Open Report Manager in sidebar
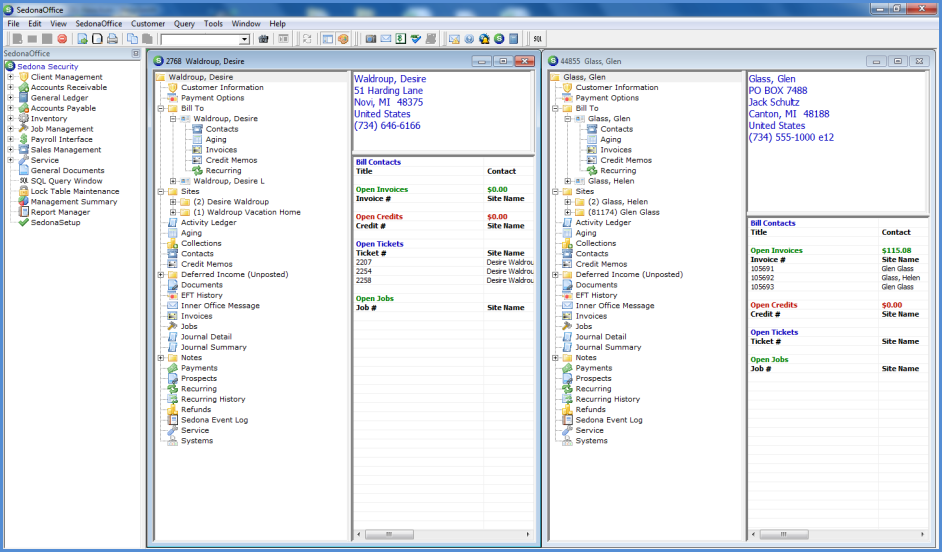This screenshot has width=942, height=552. click(60, 212)
